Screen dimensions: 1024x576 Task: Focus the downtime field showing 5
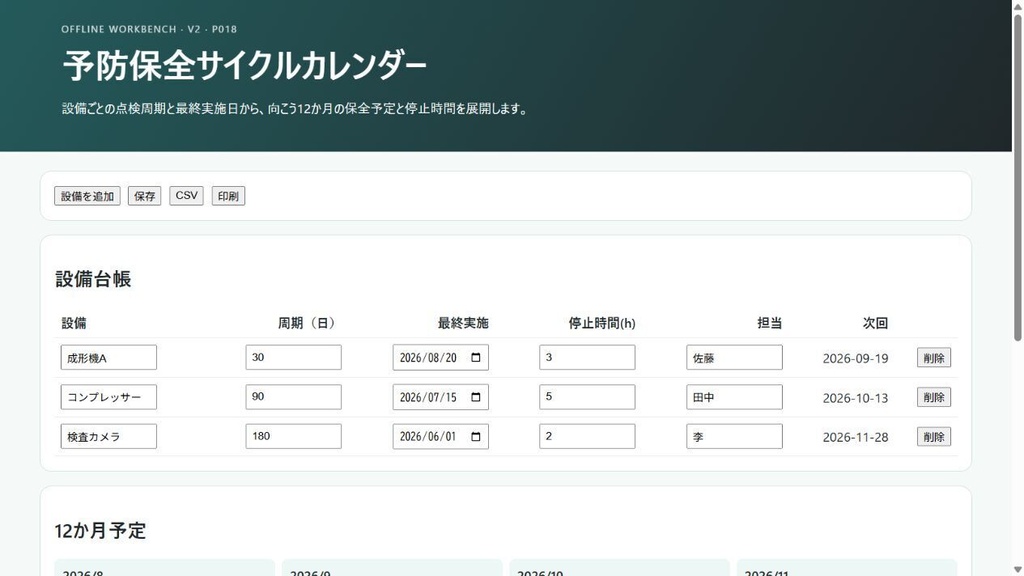[x=587, y=397]
